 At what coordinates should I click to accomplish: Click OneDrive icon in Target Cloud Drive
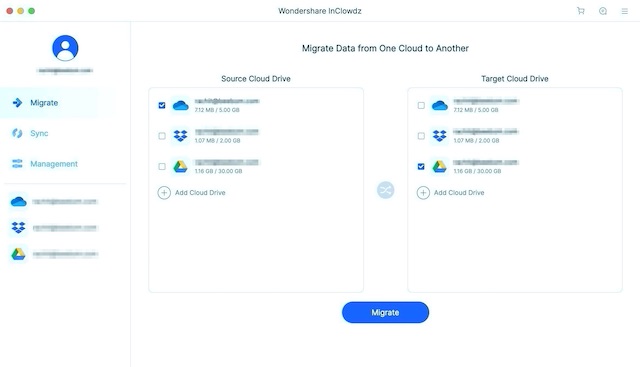pyautogui.click(x=439, y=106)
